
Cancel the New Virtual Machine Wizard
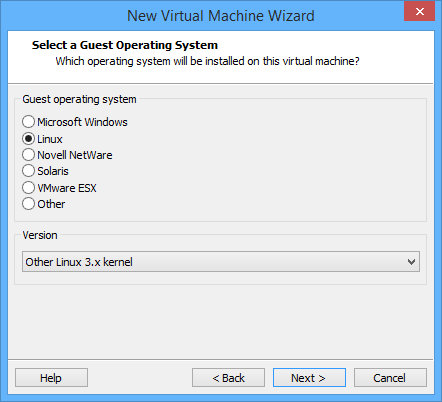[390, 378]
